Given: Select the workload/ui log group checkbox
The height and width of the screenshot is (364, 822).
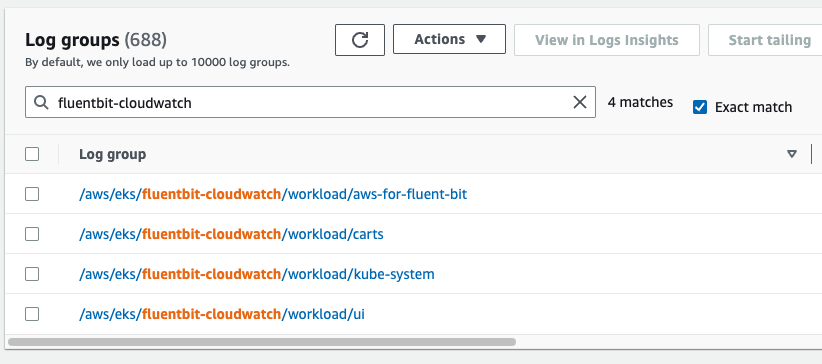Looking at the screenshot, I should click(32, 314).
